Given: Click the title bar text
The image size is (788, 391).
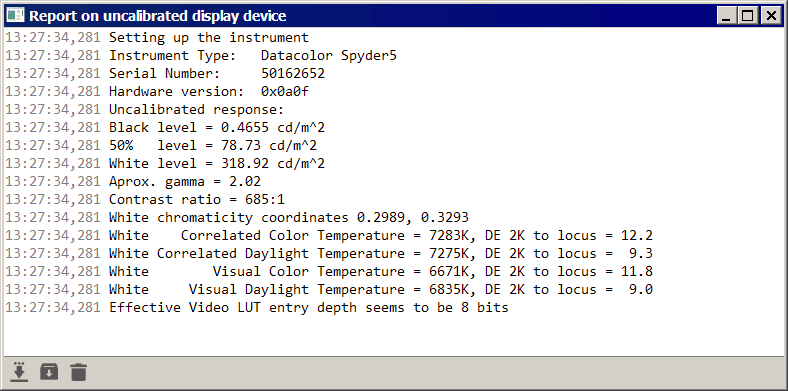Looking at the screenshot, I should (157, 16).
